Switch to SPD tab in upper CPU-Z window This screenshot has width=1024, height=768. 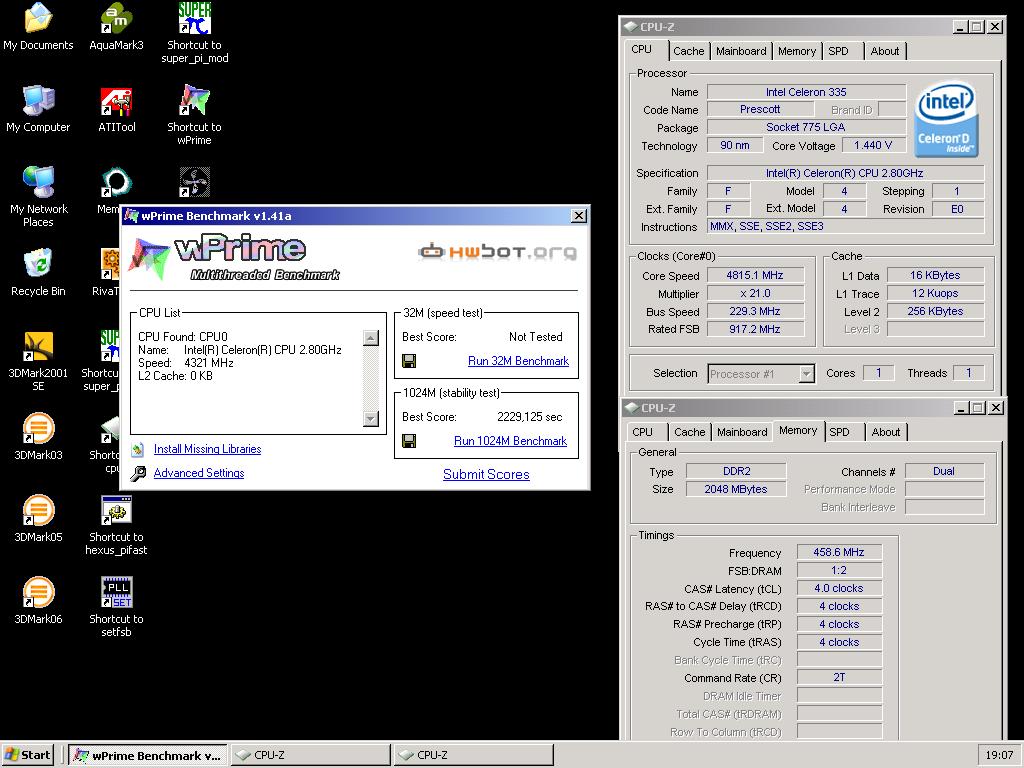click(839, 51)
